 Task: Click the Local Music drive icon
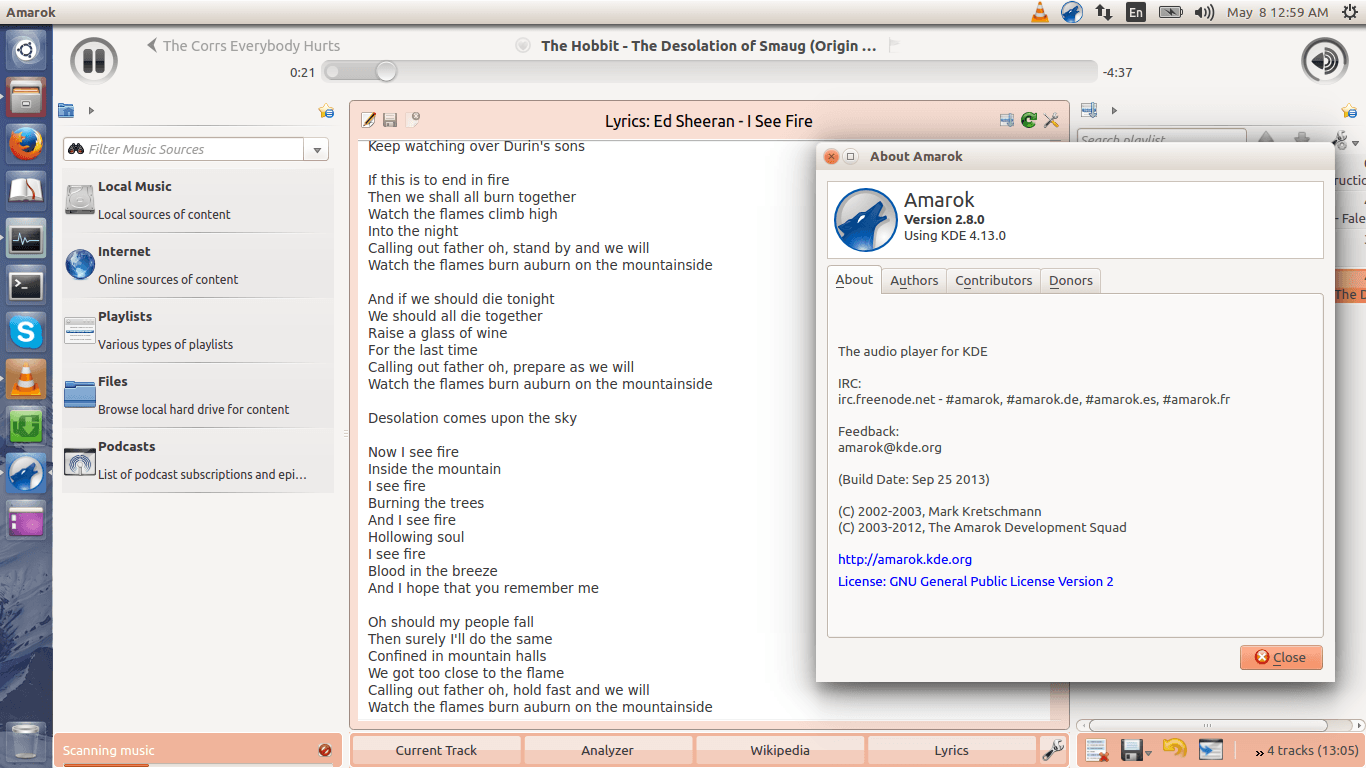80,199
